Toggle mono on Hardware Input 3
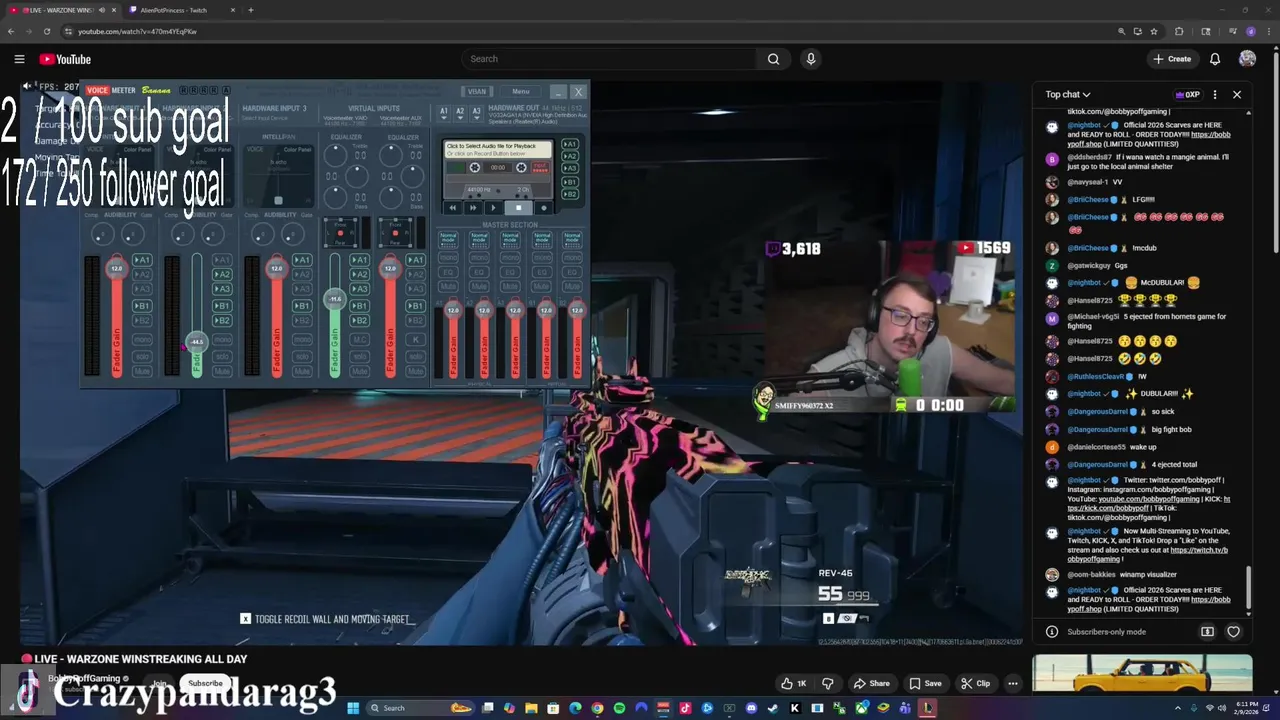Image resolution: width=1280 pixels, height=720 pixels. [x=302, y=341]
